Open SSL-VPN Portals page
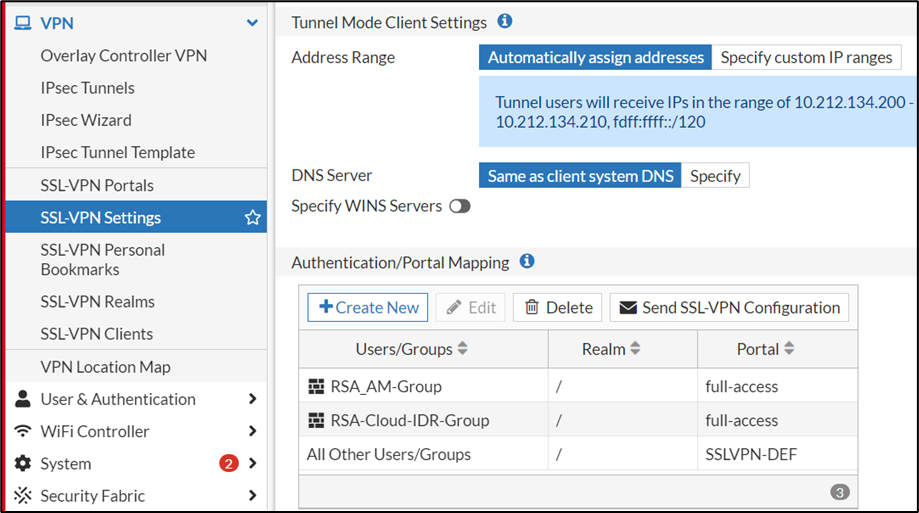This screenshot has height=513, width=919. tap(97, 185)
